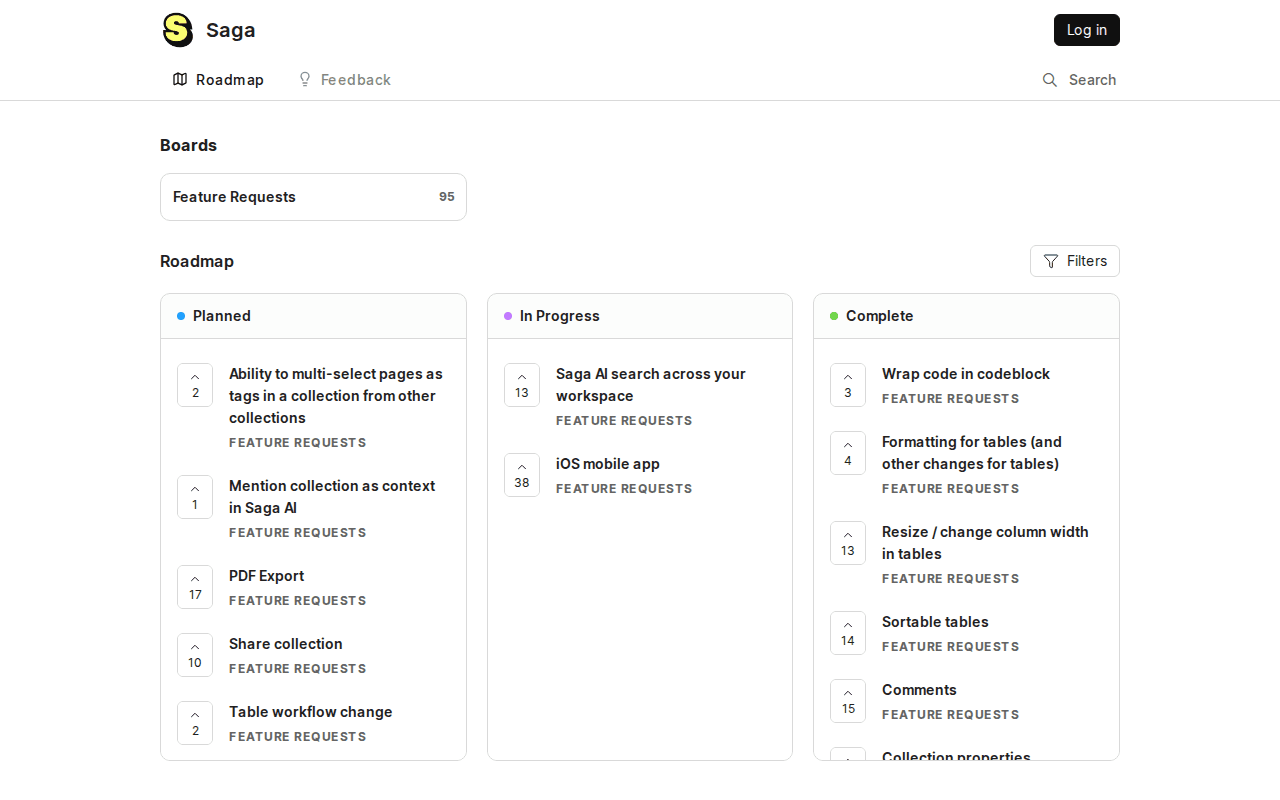
Task: Open the 'Sortable tables' post
Action: coord(935,622)
